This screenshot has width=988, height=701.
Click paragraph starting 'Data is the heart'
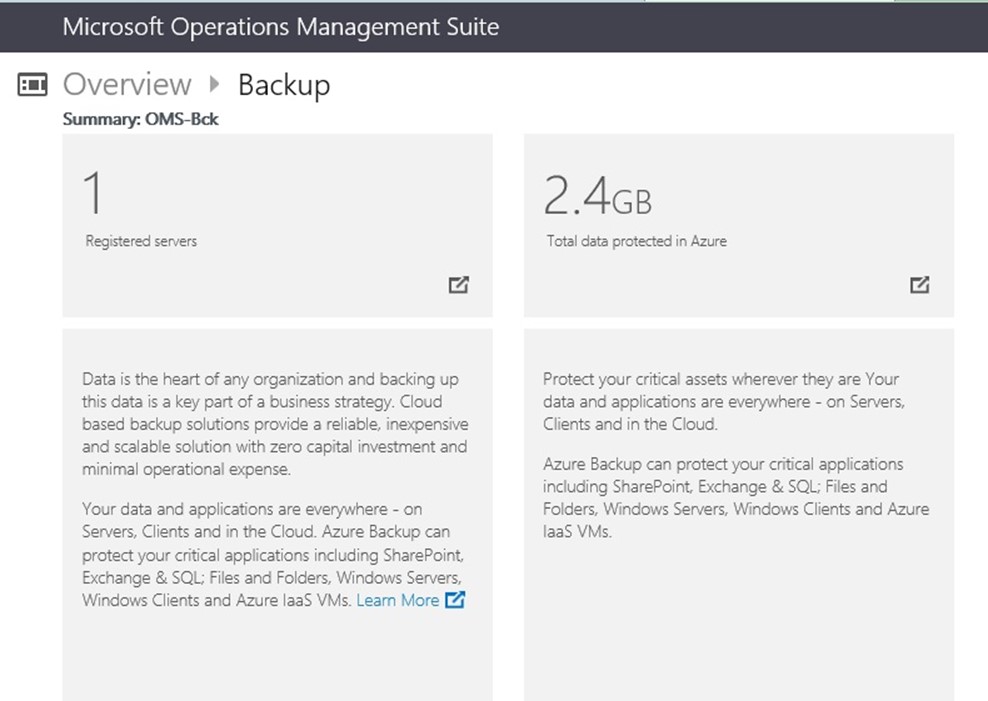tap(275, 424)
